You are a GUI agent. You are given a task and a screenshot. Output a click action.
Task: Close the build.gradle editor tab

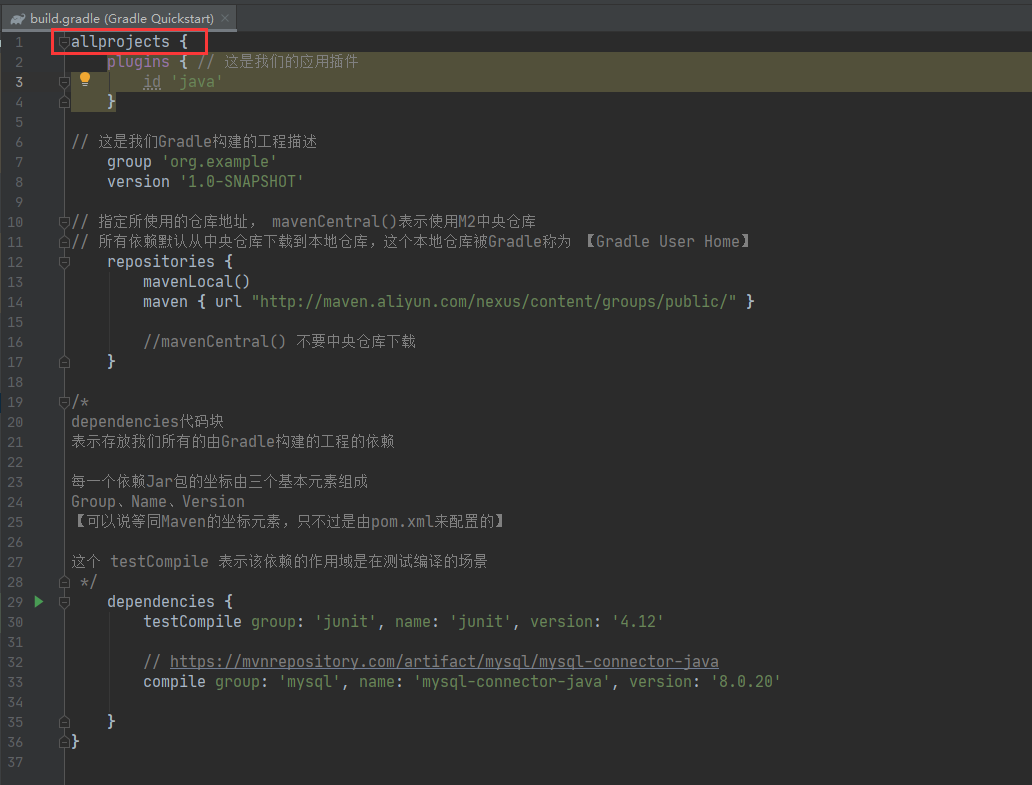225,17
